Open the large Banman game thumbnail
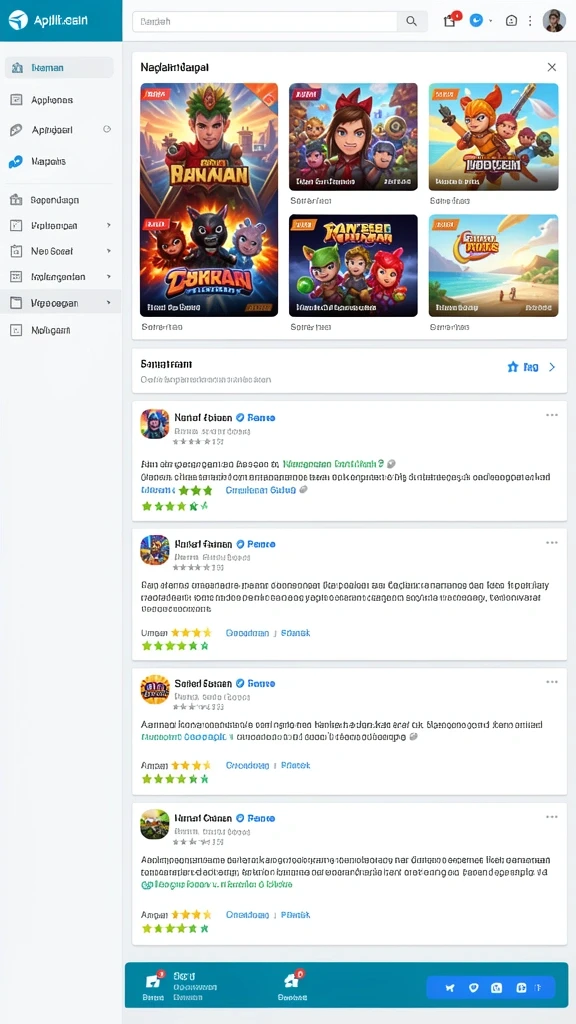 [209, 200]
